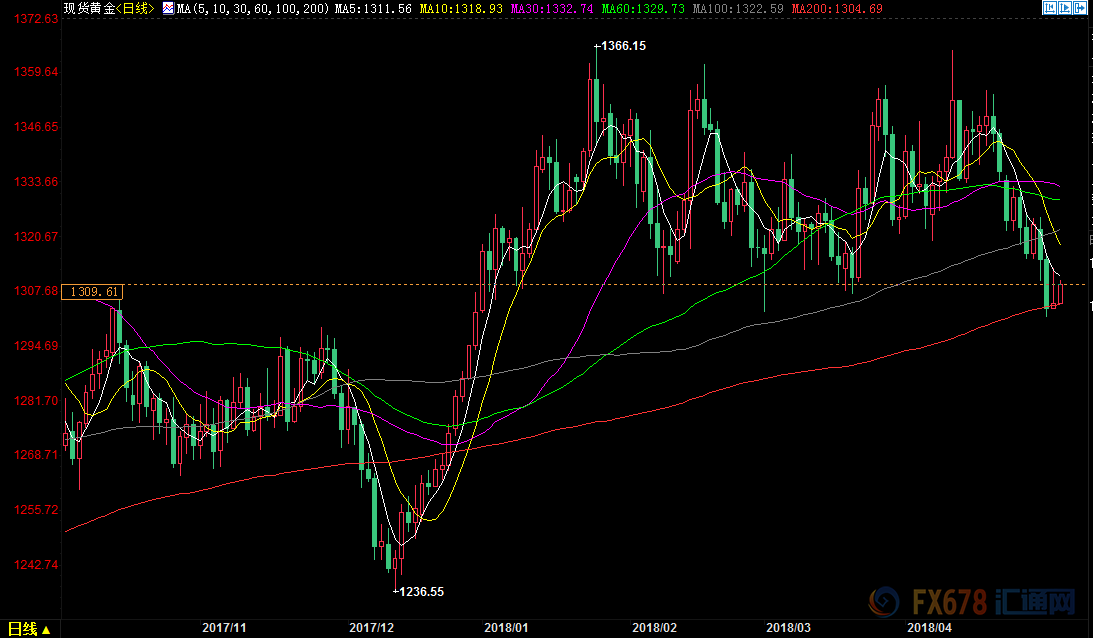
Task: Click the 2017/11 date label
Action: (x=224, y=628)
